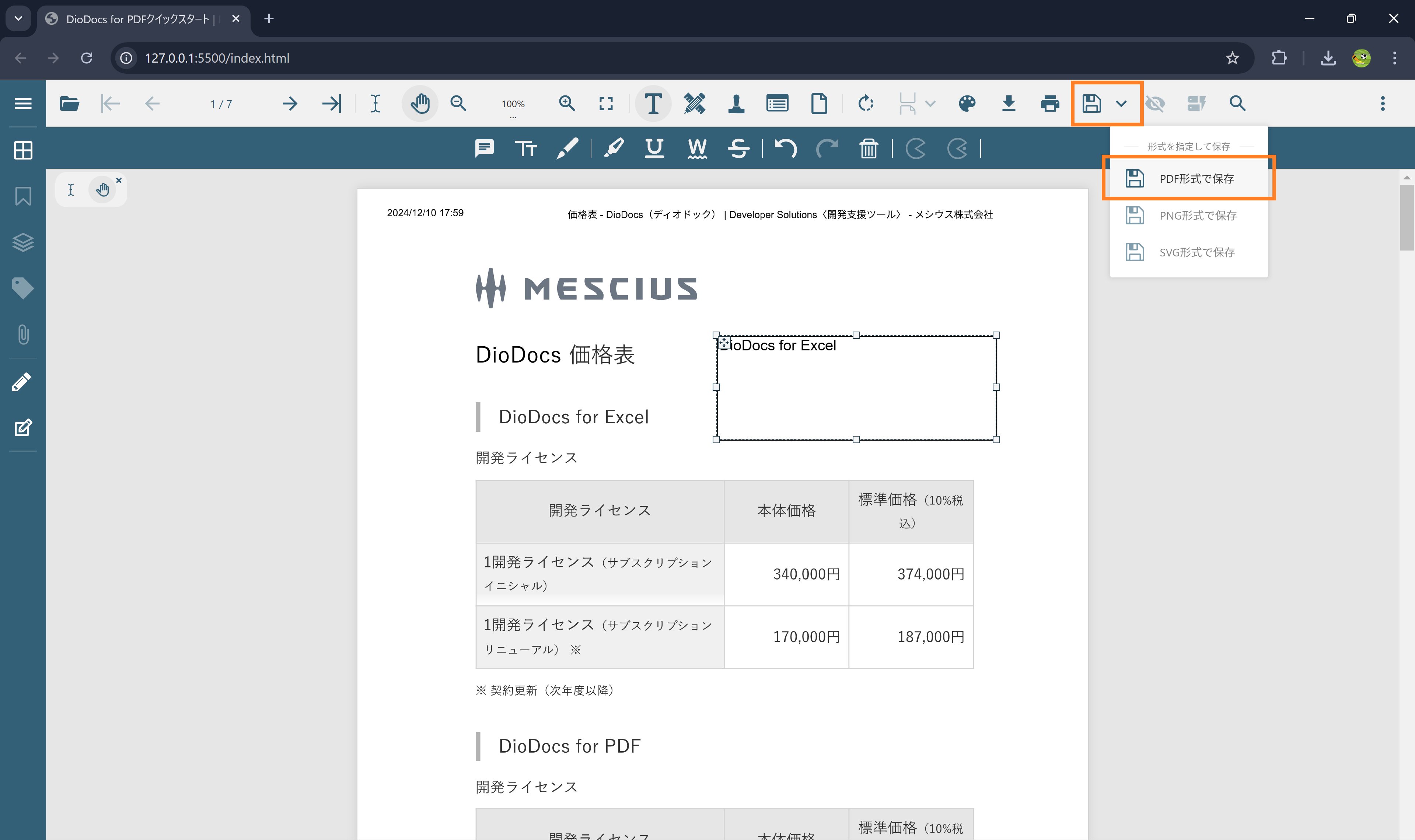This screenshot has width=1415, height=840.
Task: Choose PDF形式で保存 from the save menu
Action: click(1189, 178)
